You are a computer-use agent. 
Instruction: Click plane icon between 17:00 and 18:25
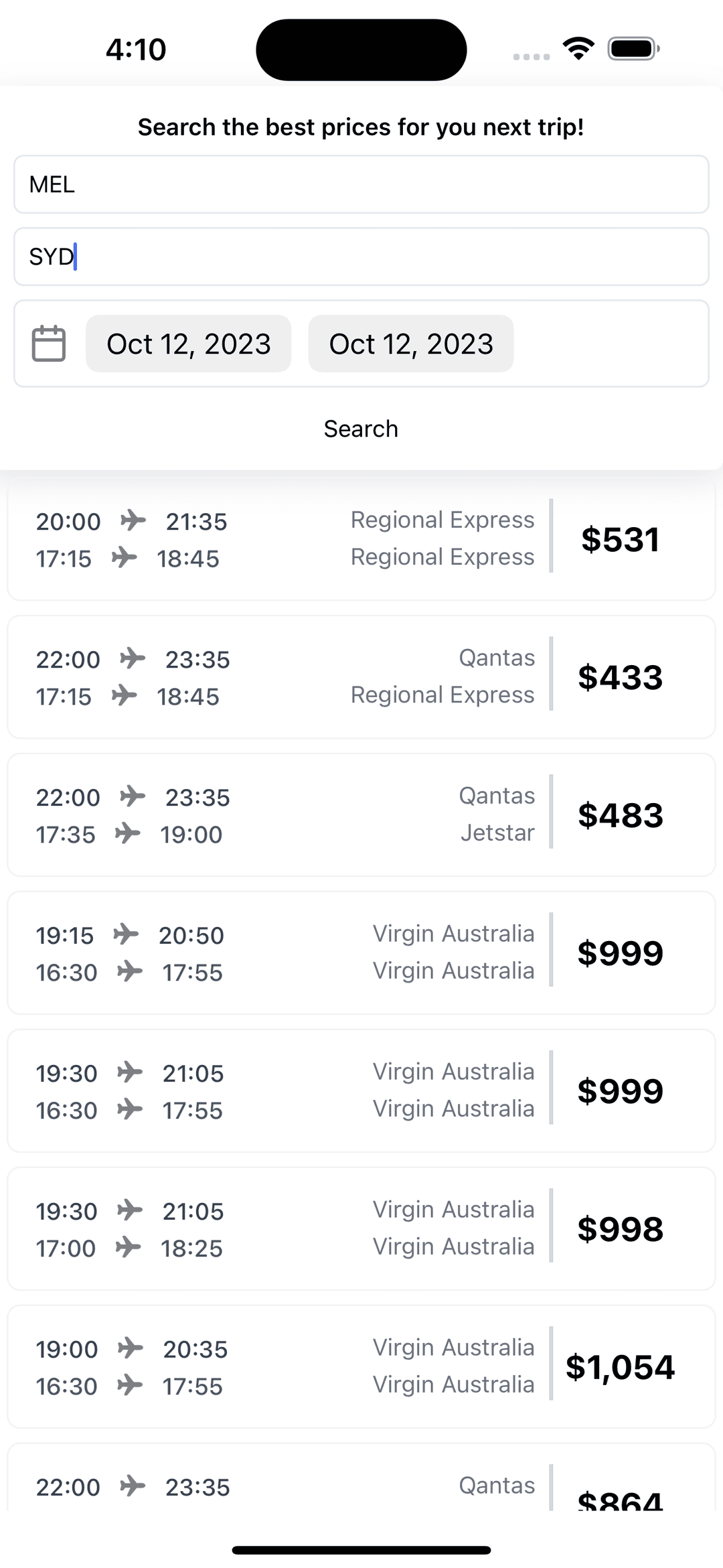point(128,1246)
